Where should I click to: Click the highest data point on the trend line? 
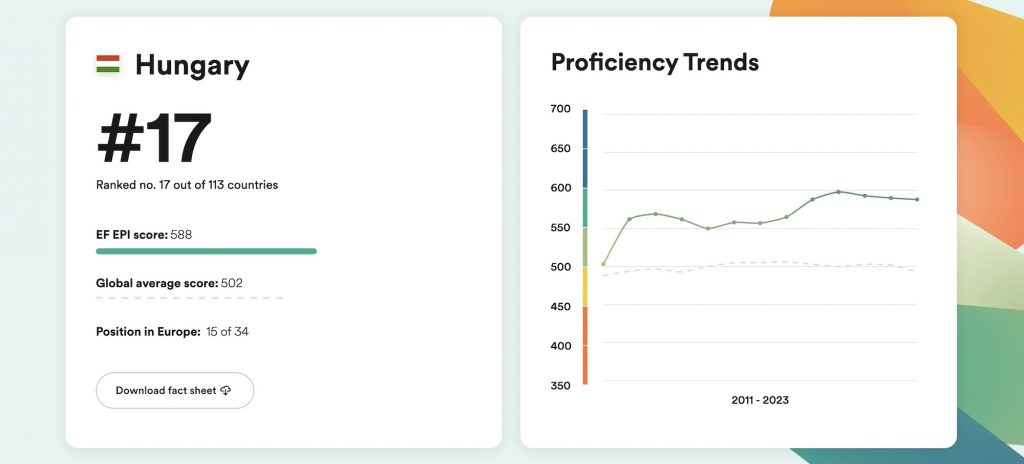point(839,191)
